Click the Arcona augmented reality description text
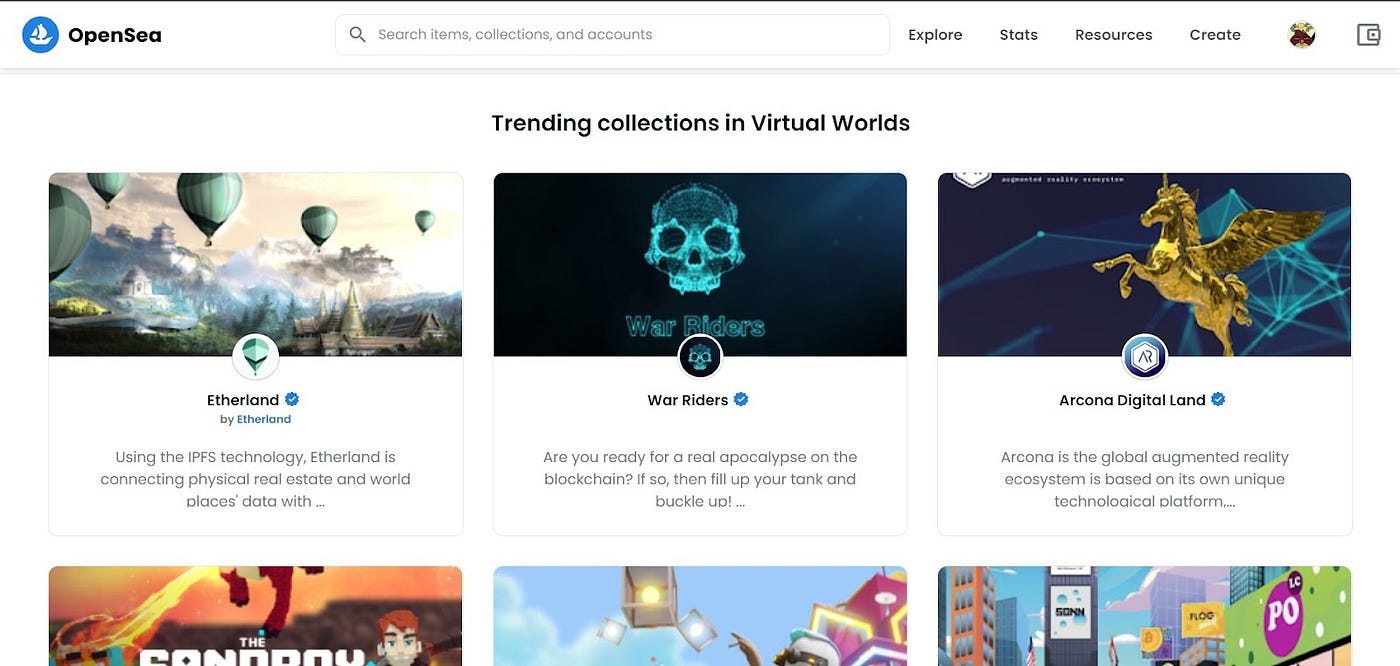The height and width of the screenshot is (666, 1400). click(x=1144, y=479)
